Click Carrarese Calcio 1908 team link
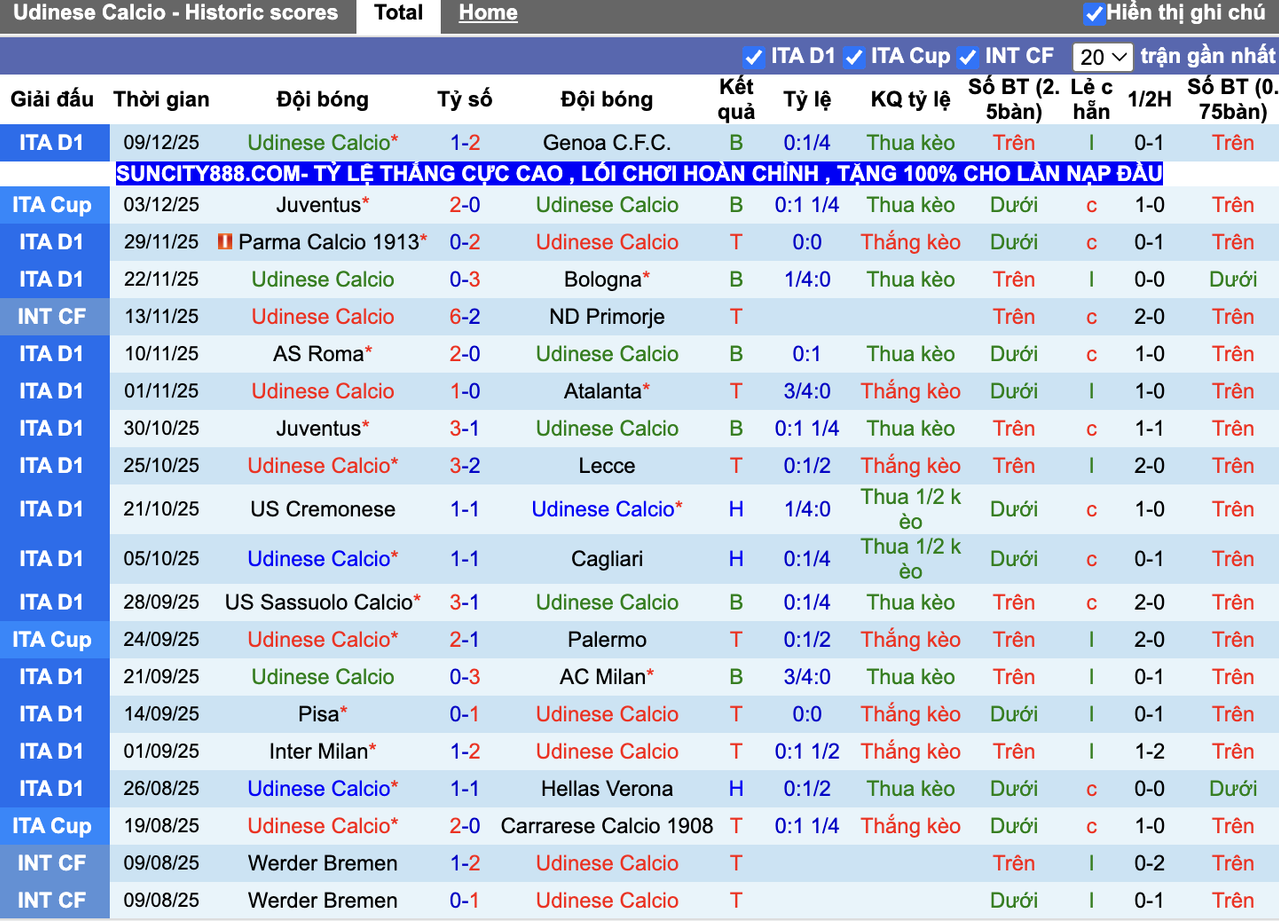The height and width of the screenshot is (921, 1279). (x=607, y=826)
